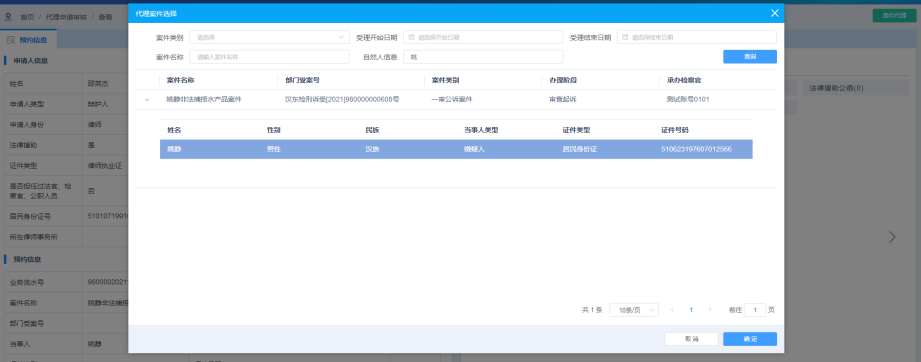Click the 案件代理 button in background page
The width and height of the screenshot is (921, 362).
895,16
